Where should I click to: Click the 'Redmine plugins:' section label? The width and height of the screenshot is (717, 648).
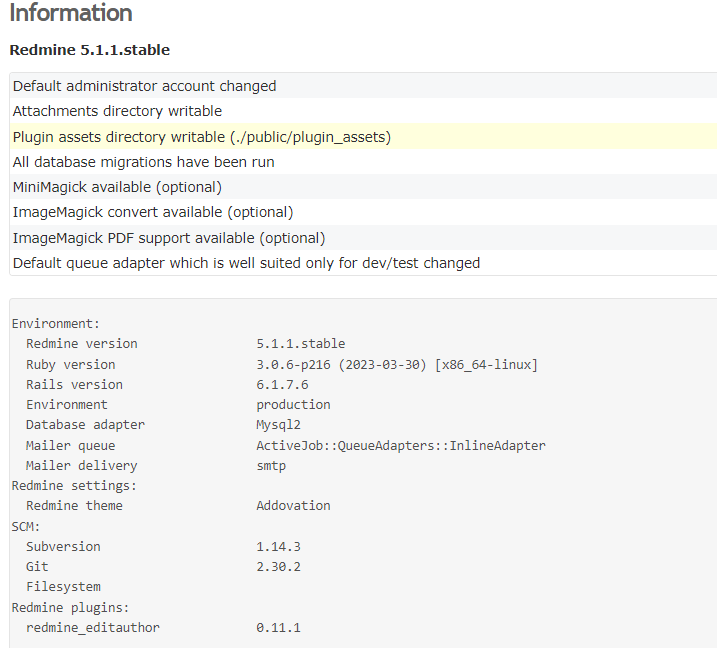pos(70,607)
